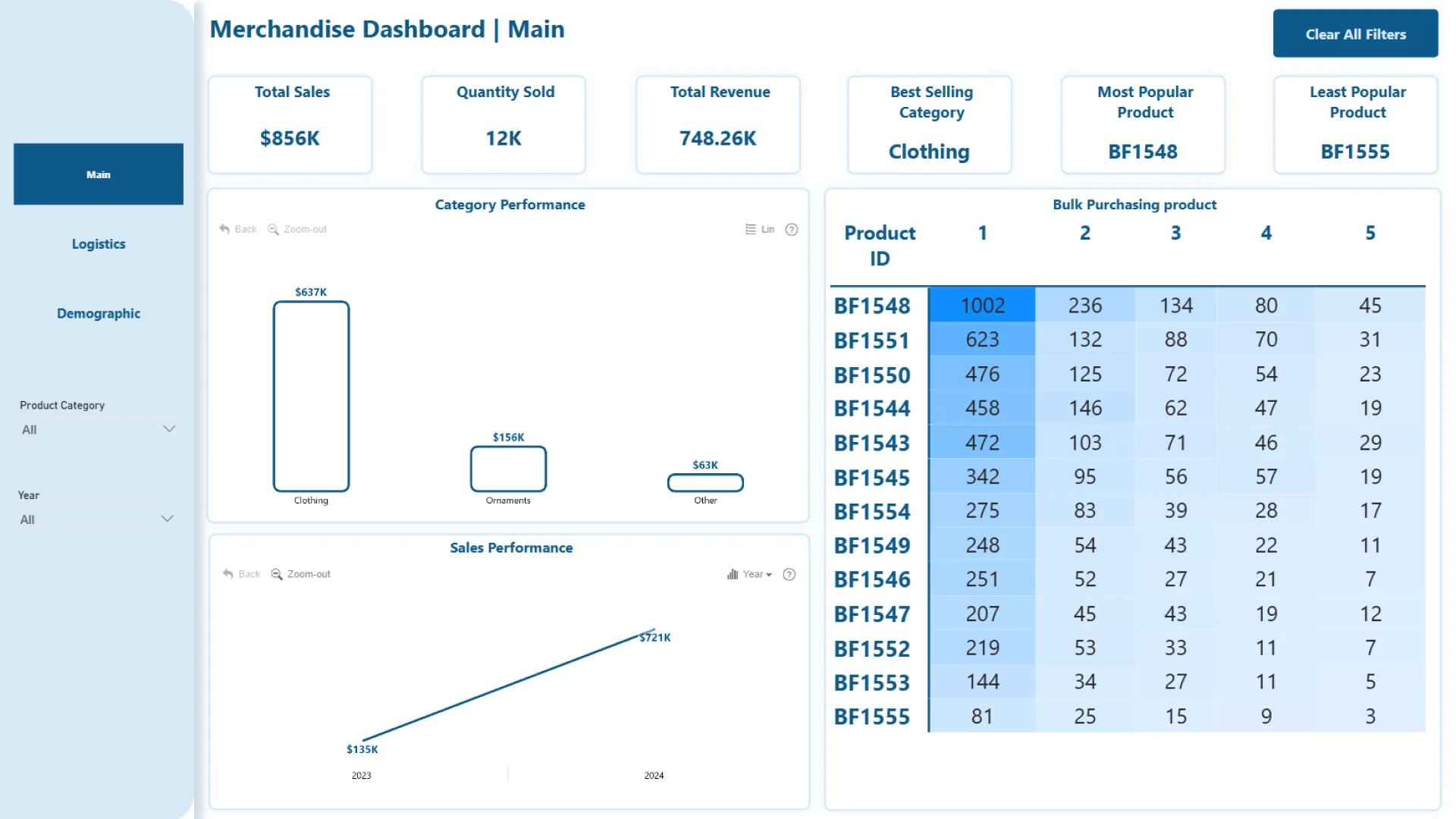1456x819 pixels.
Task: Click the cell with value 623
Action: pos(983,340)
